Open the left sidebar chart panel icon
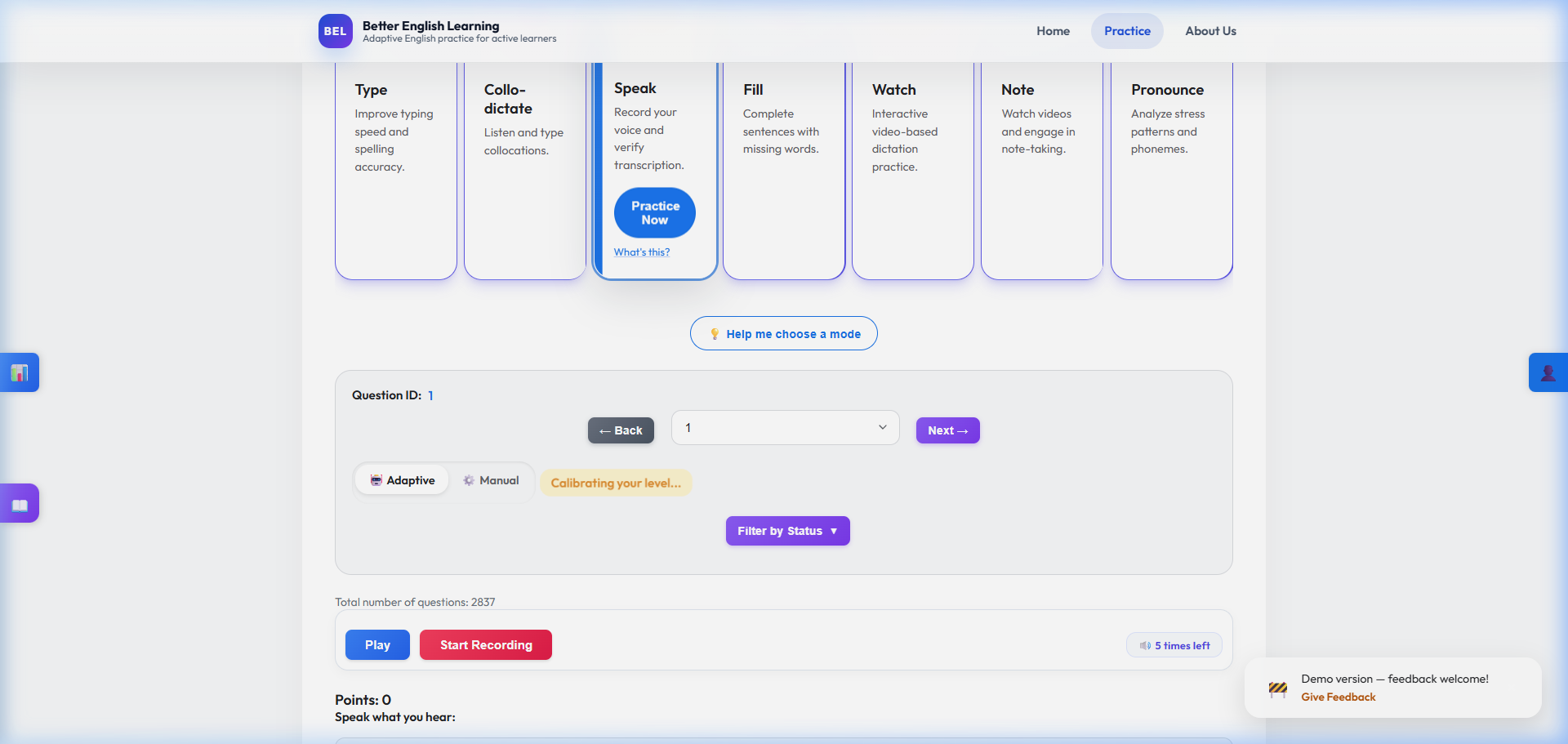The image size is (1568, 744). (x=20, y=372)
